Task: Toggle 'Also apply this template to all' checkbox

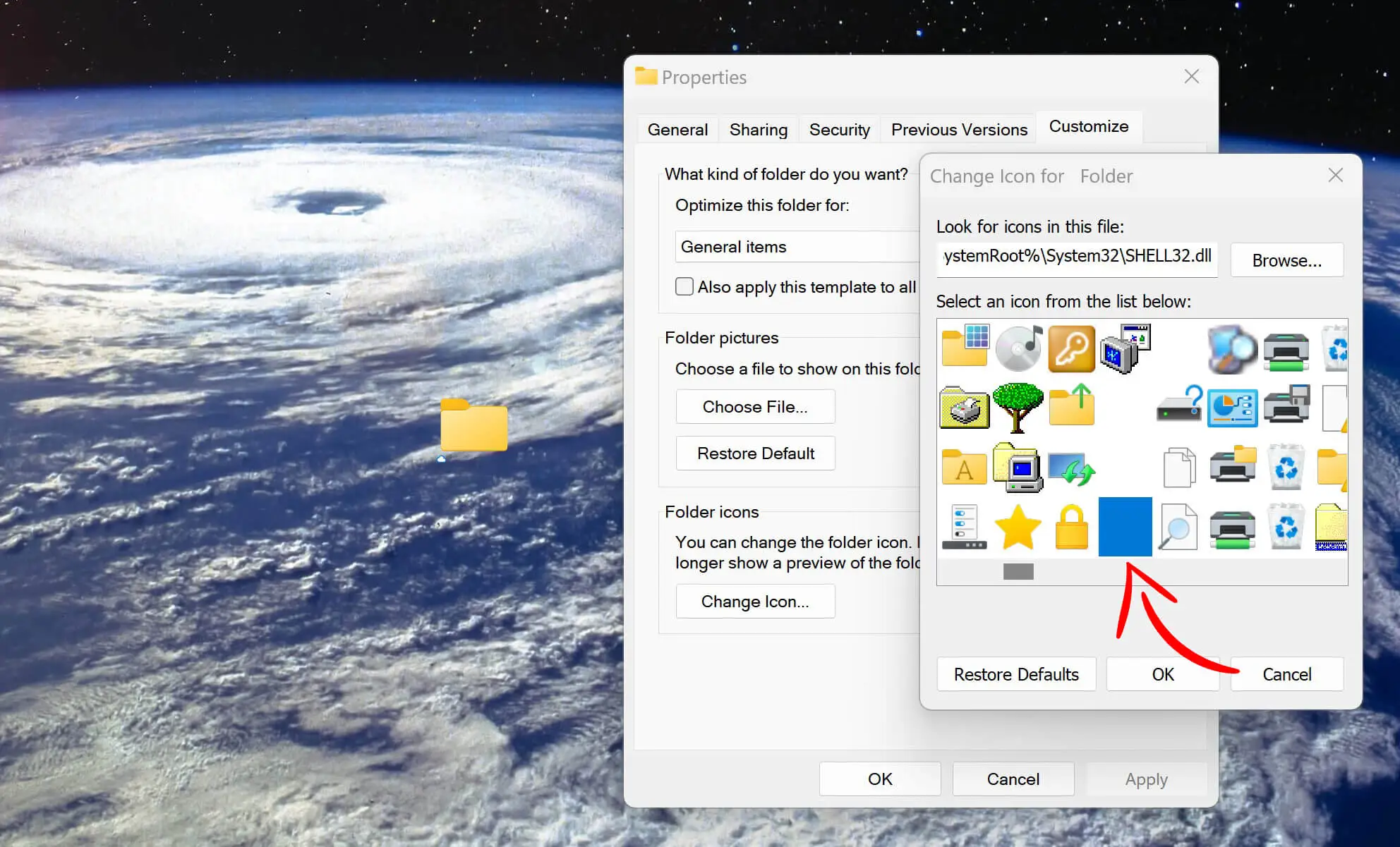Action: point(684,288)
